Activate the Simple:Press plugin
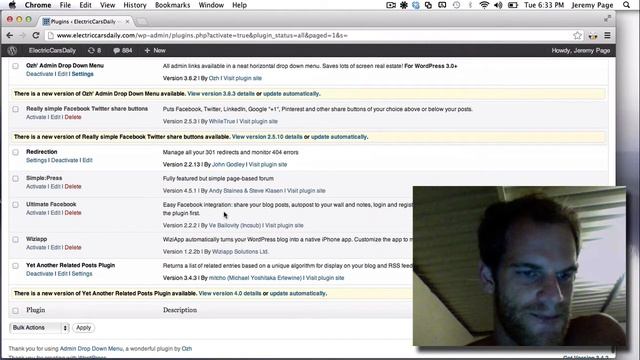Screen dimensions: 640x360 click(x=36, y=187)
